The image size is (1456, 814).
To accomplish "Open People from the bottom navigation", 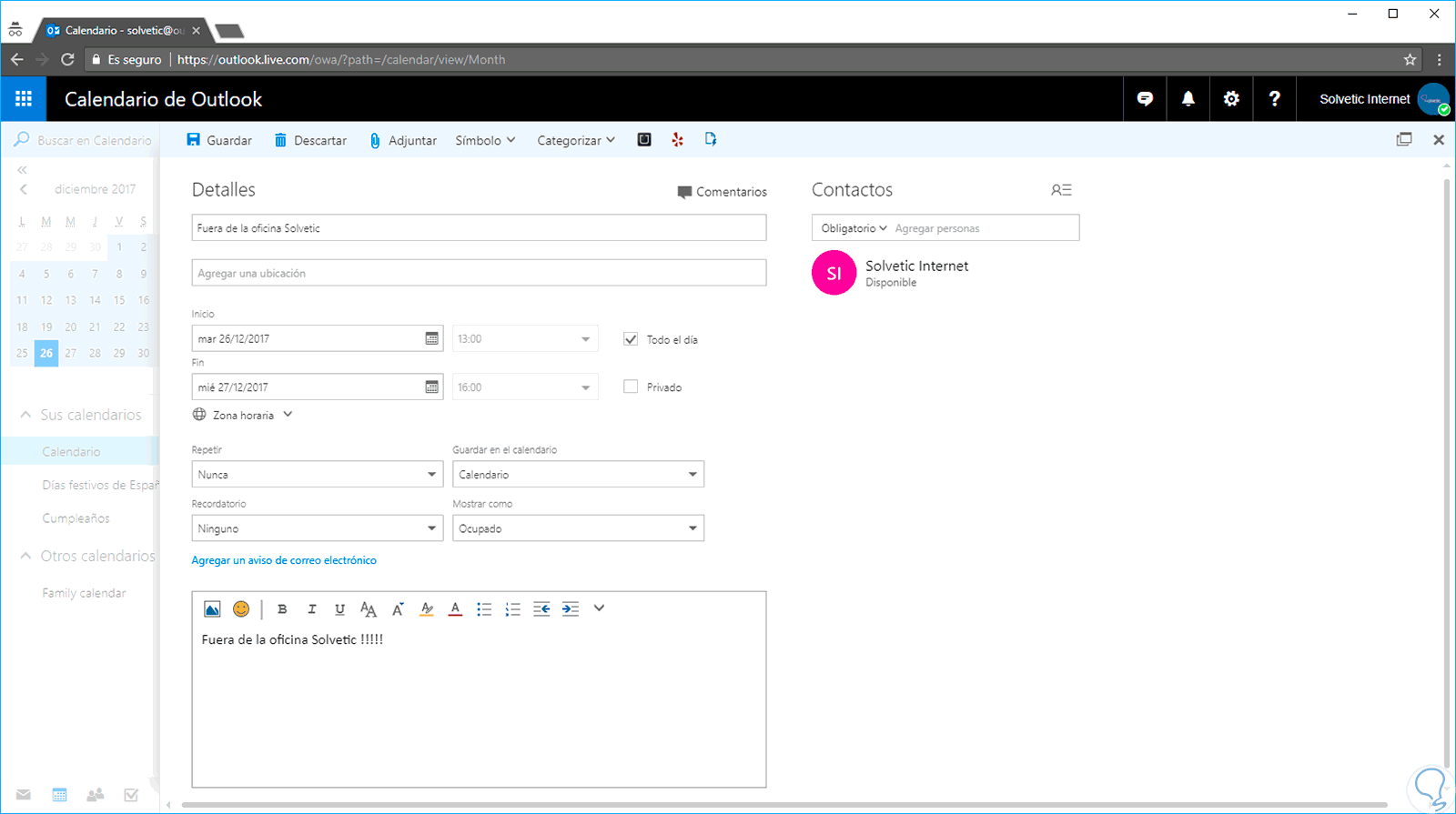I will 96,795.
